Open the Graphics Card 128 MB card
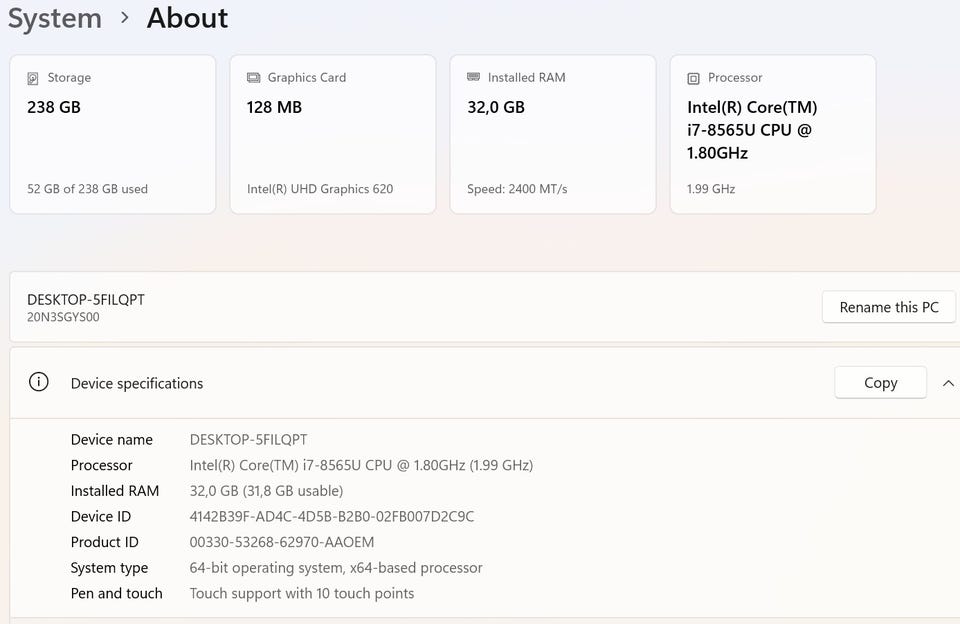 [332, 135]
